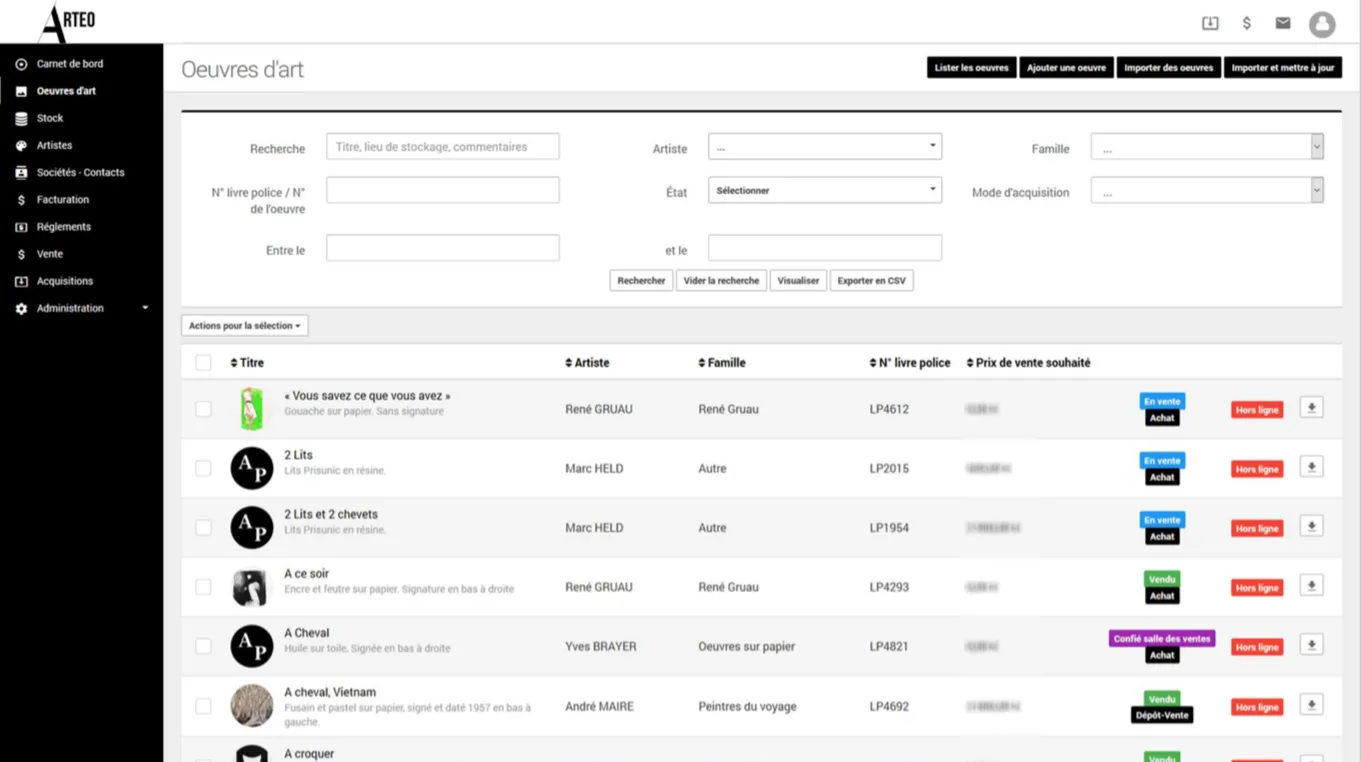This screenshot has width=1361, height=762.
Task: Click the dollar sign icon in header
Action: [1246, 23]
